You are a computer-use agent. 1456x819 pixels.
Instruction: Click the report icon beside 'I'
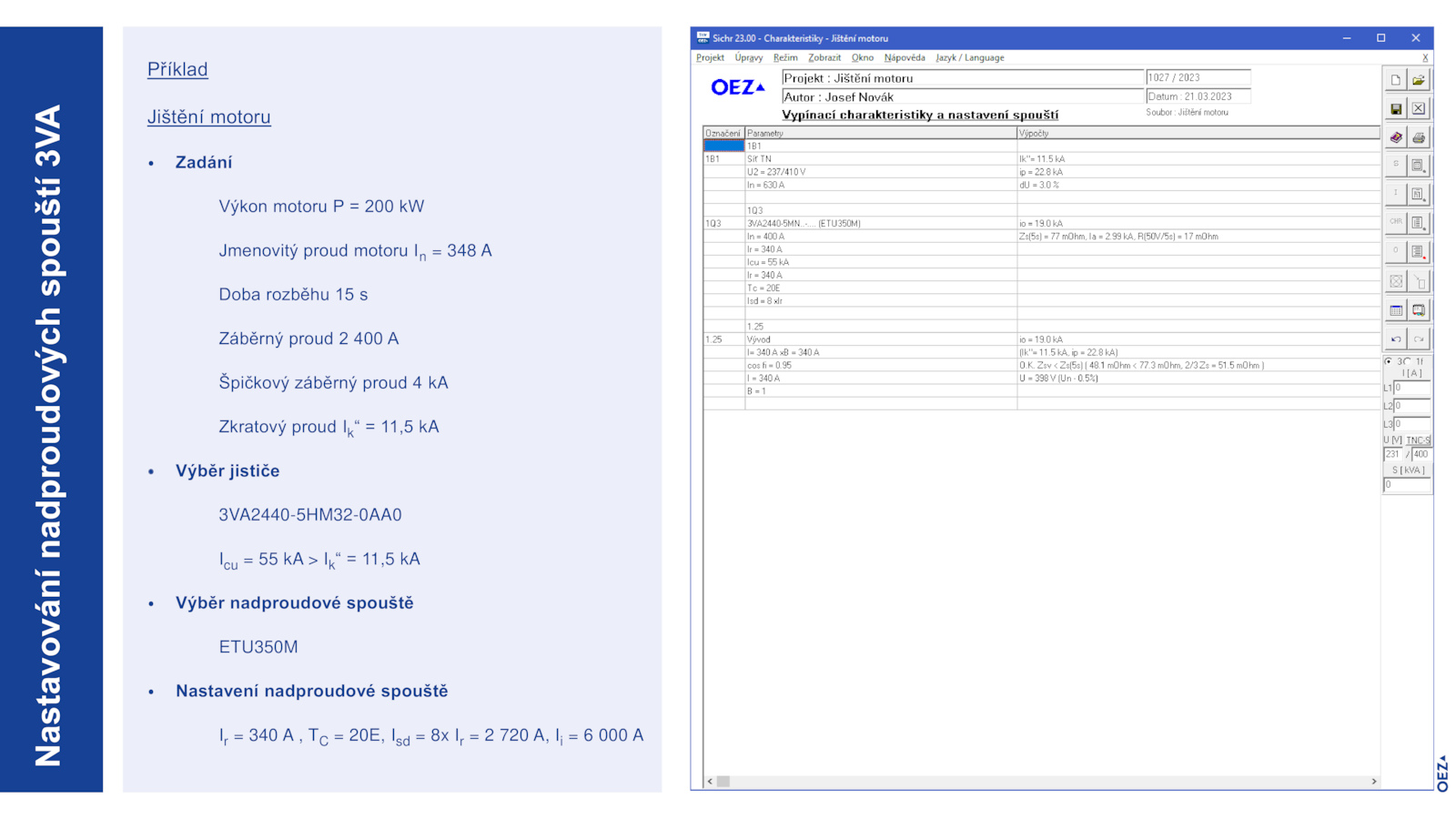click(x=1419, y=194)
